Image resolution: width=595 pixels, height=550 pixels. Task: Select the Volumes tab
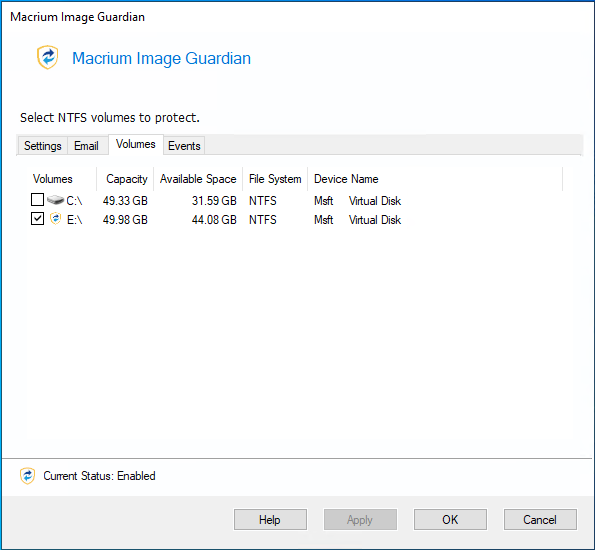click(135, 144)
